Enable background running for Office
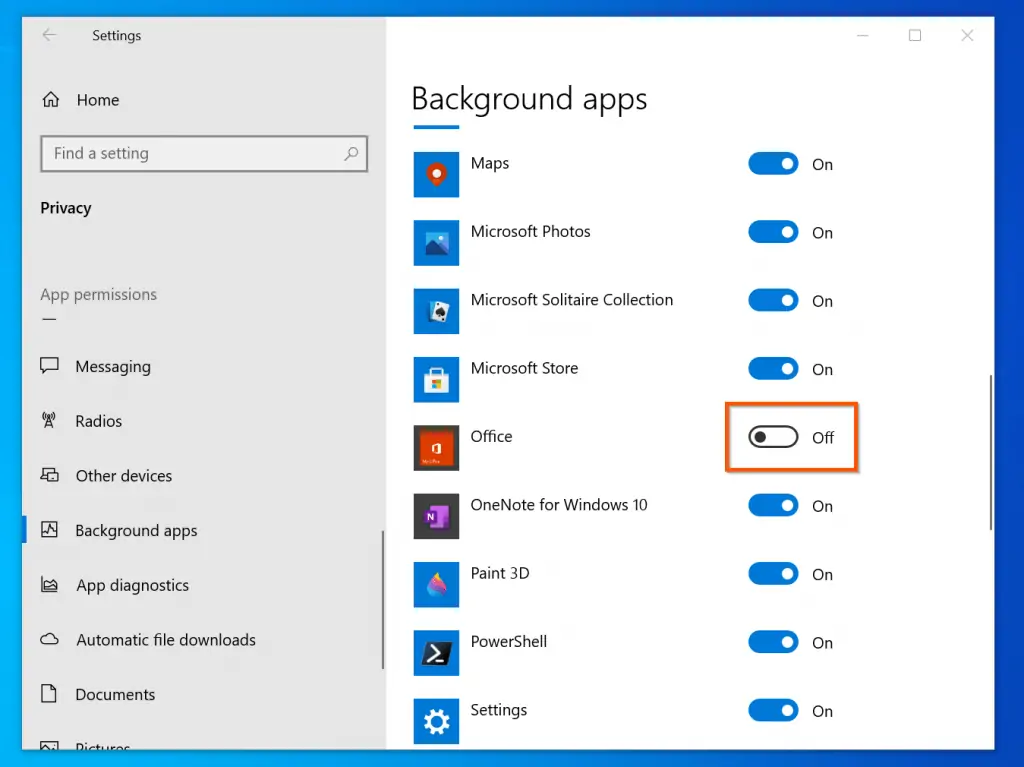Screen dimensions: 1024x767 point(773,437)
